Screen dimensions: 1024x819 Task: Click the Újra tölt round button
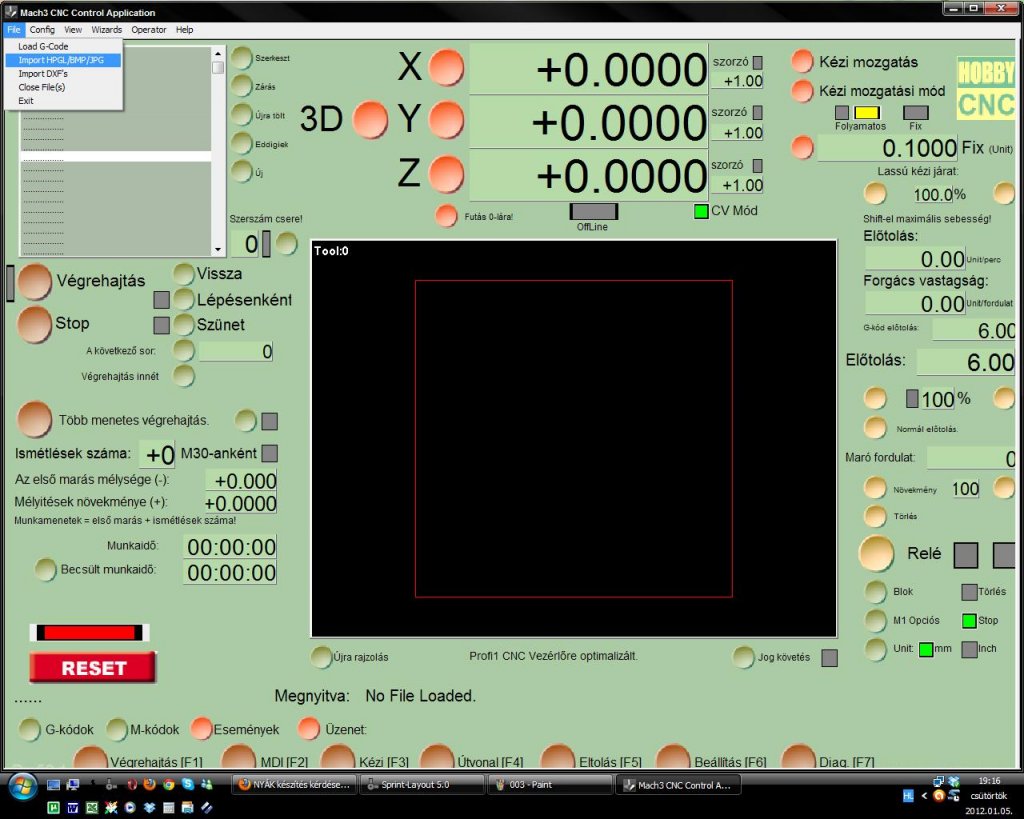pos(242,115)
